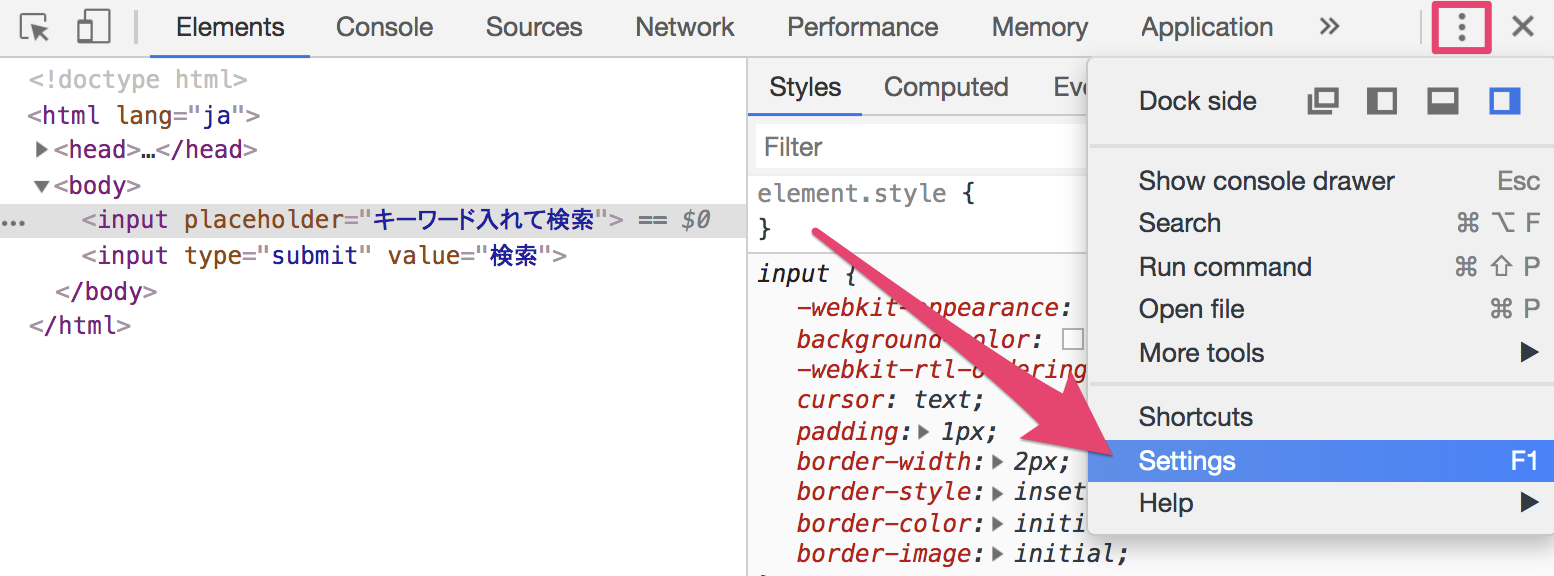Toggle the device toolbar icon
This screenshot has width=1554, height=576.
point(93,28)
